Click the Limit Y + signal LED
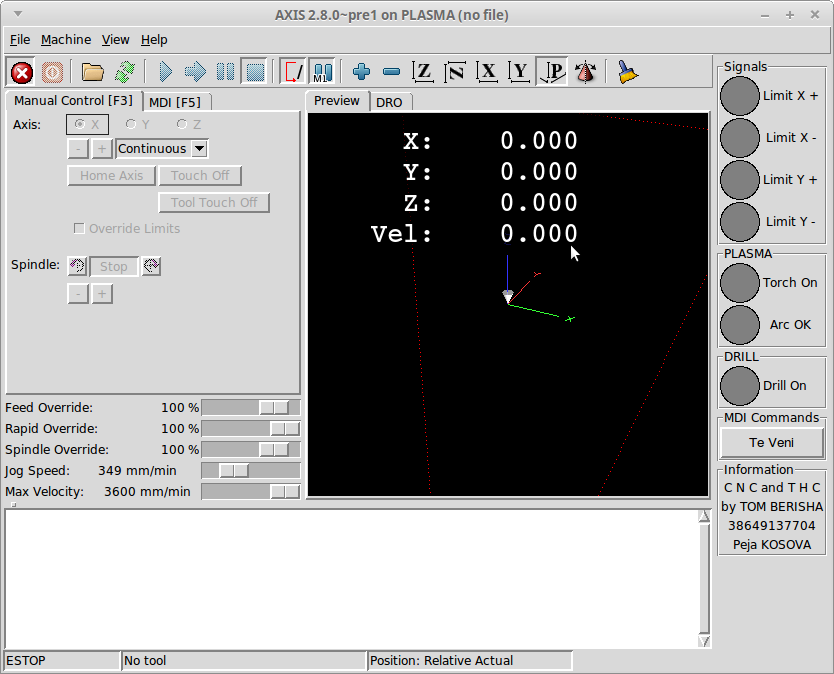 [x=739, y=180]
